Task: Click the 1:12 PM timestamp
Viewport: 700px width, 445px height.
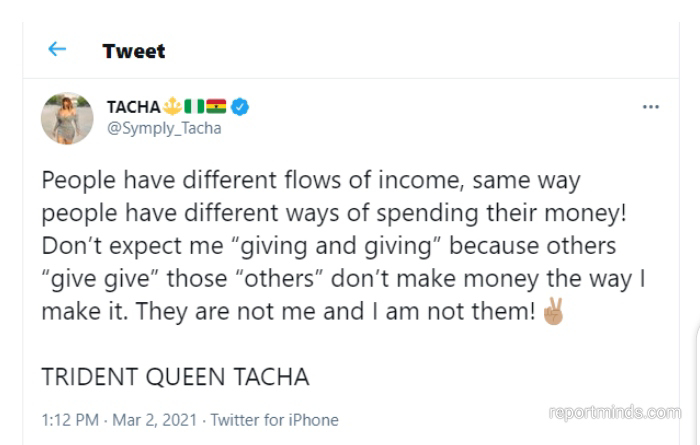Action: [x=70, y=420]
